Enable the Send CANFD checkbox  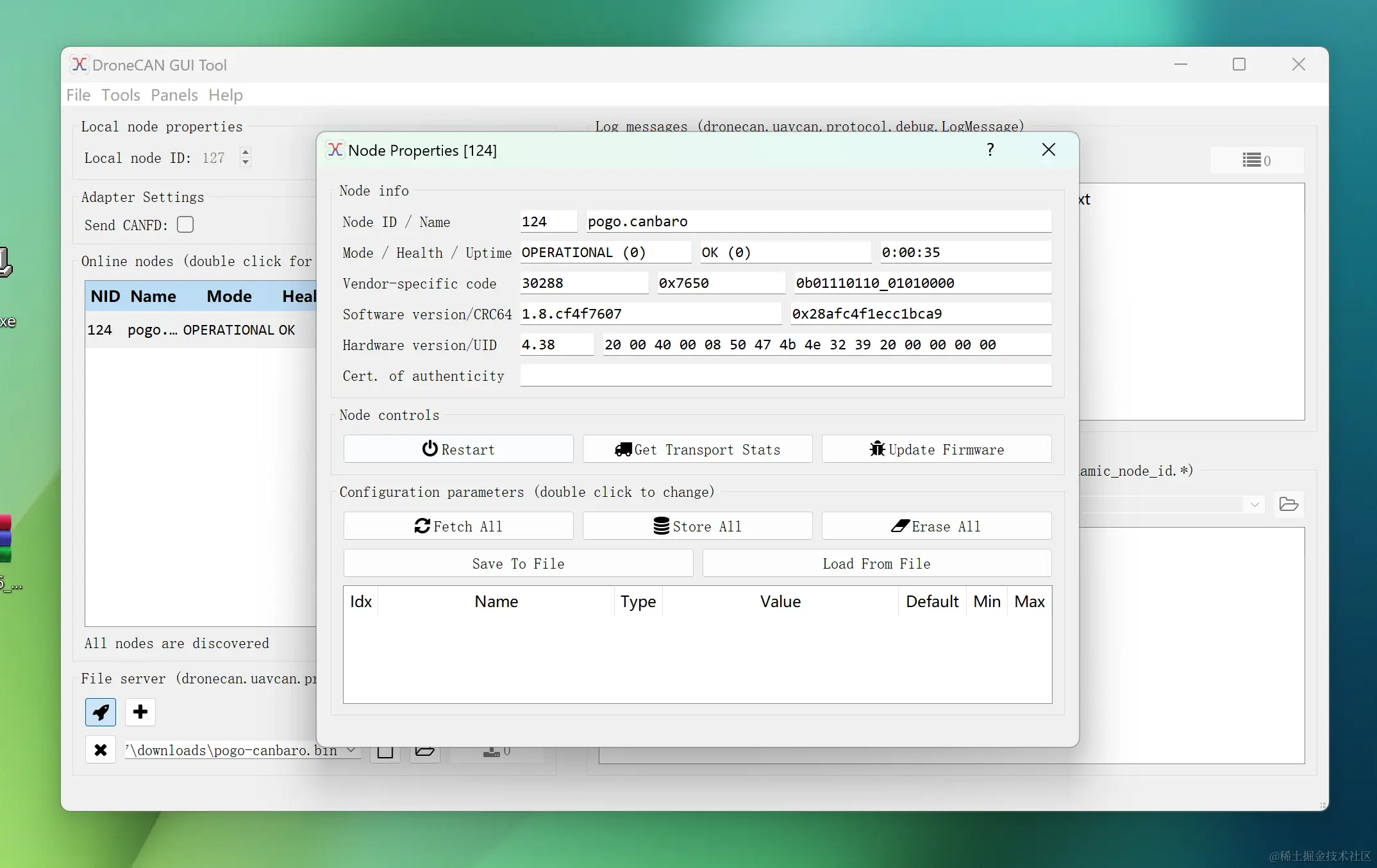pos(185,225)
